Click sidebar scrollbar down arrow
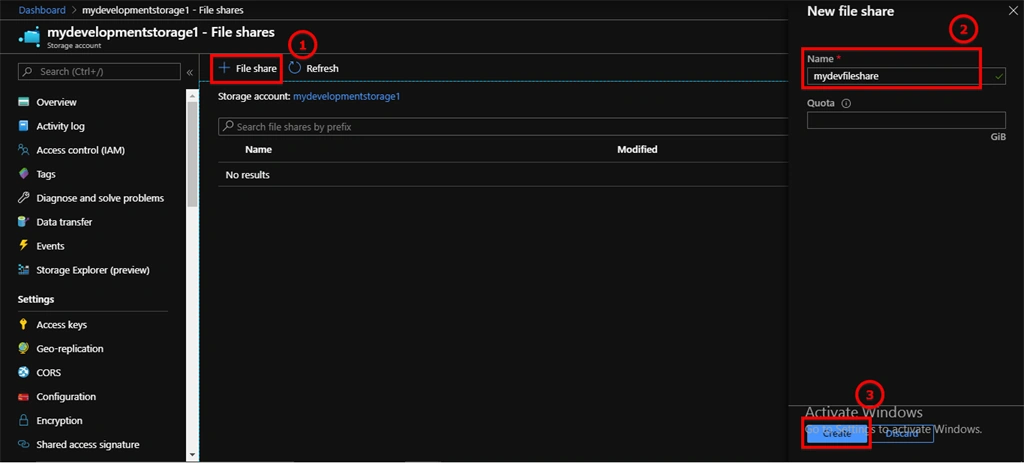 click(192, 455)
